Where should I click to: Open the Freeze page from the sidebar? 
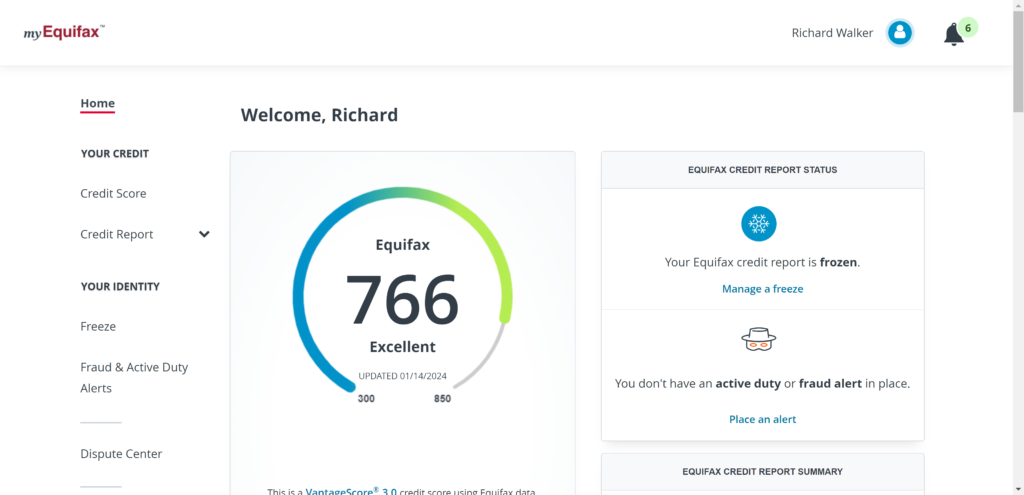pos(98,326)
